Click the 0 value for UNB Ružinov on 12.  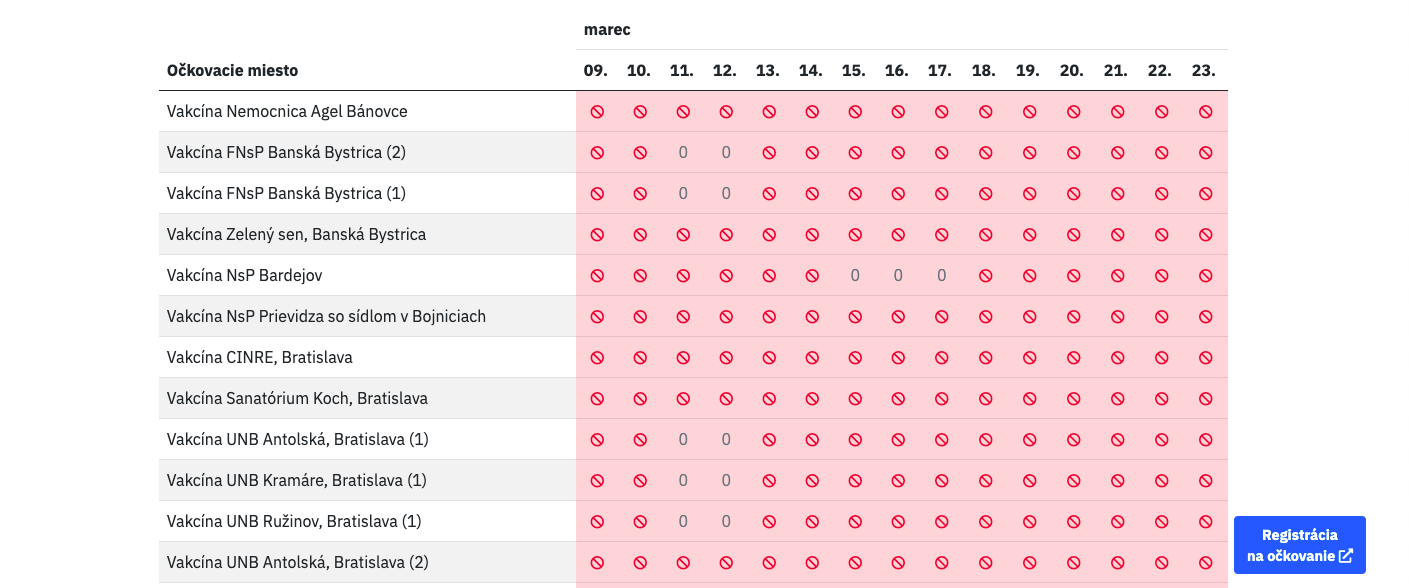tap(726, 521)
